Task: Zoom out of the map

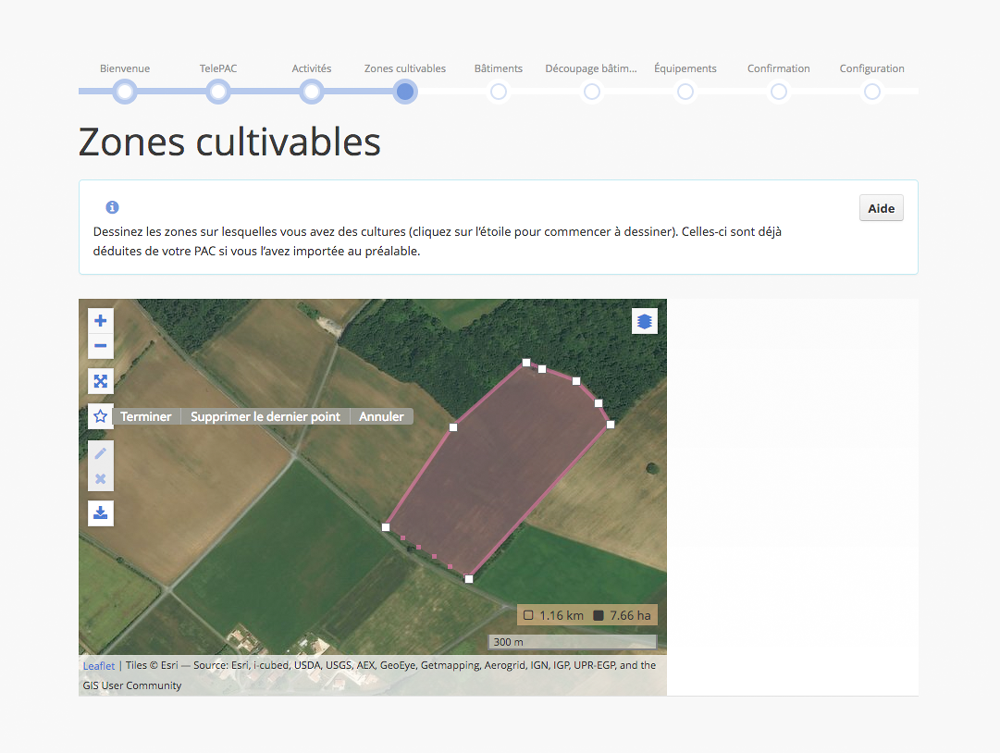Action: point(100,346)
